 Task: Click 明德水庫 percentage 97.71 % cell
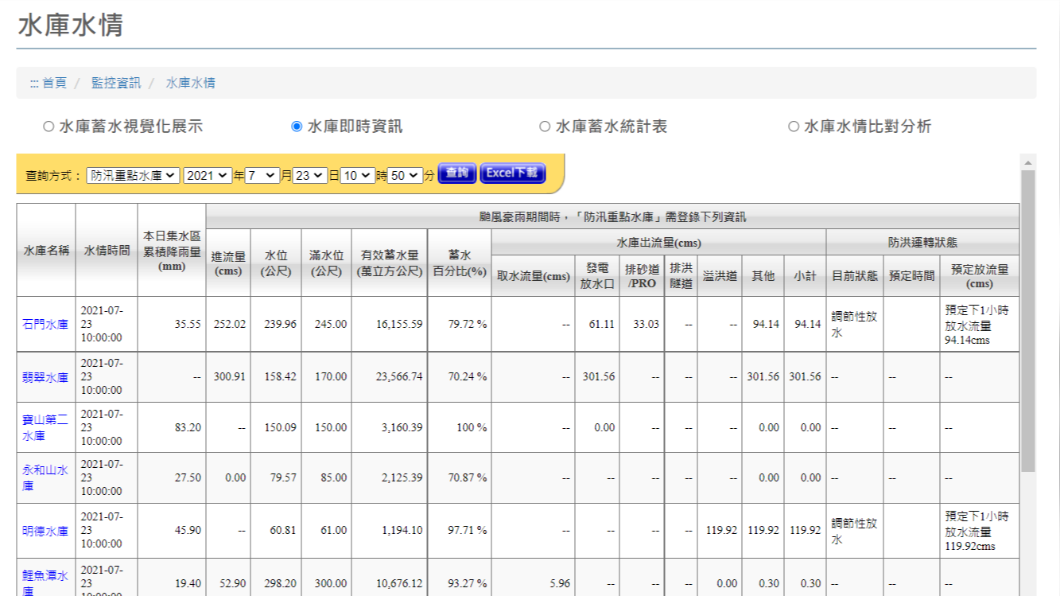(460, 530)
